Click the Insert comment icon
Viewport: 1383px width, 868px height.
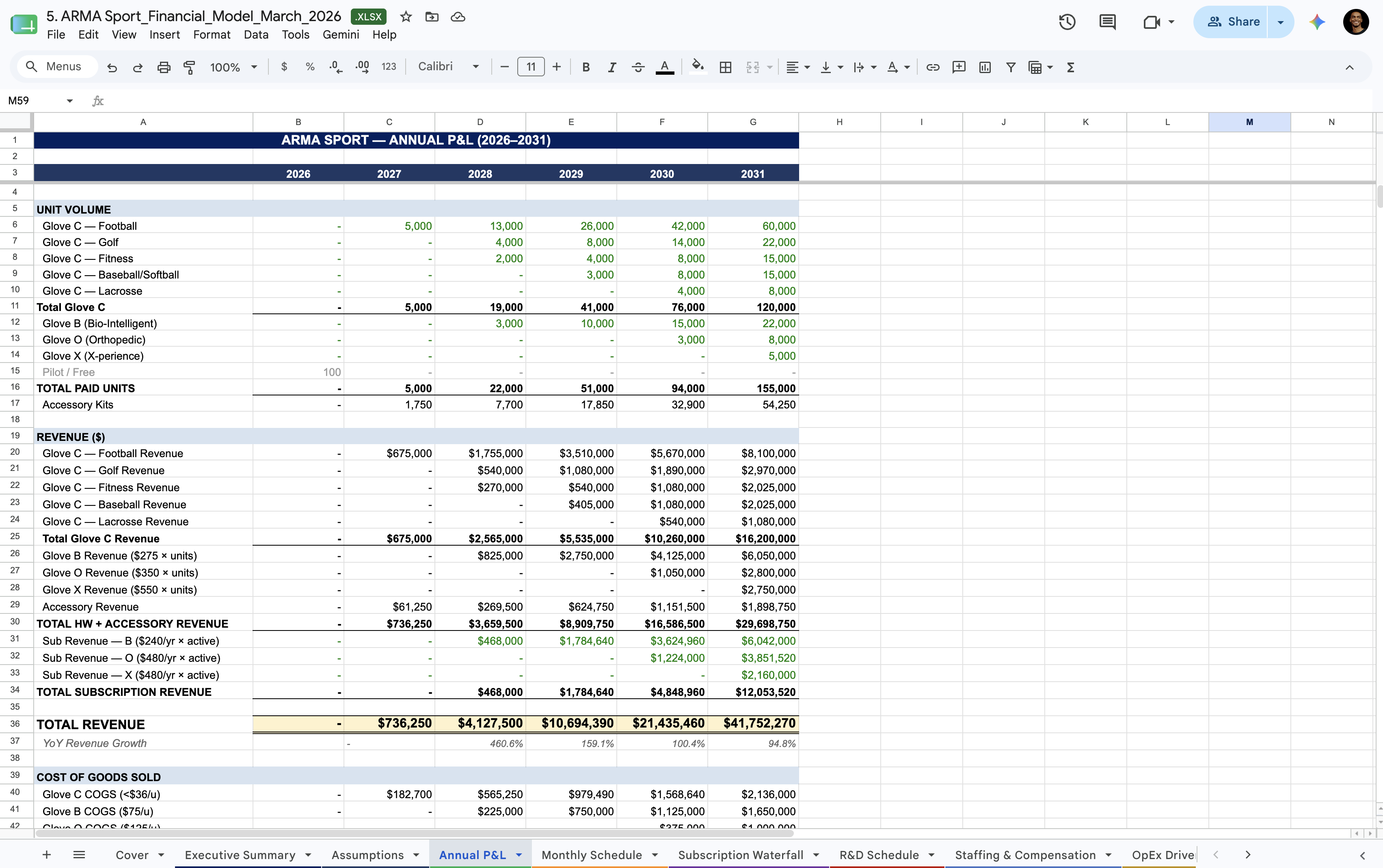pyautogui.click(x=959, y=67)
